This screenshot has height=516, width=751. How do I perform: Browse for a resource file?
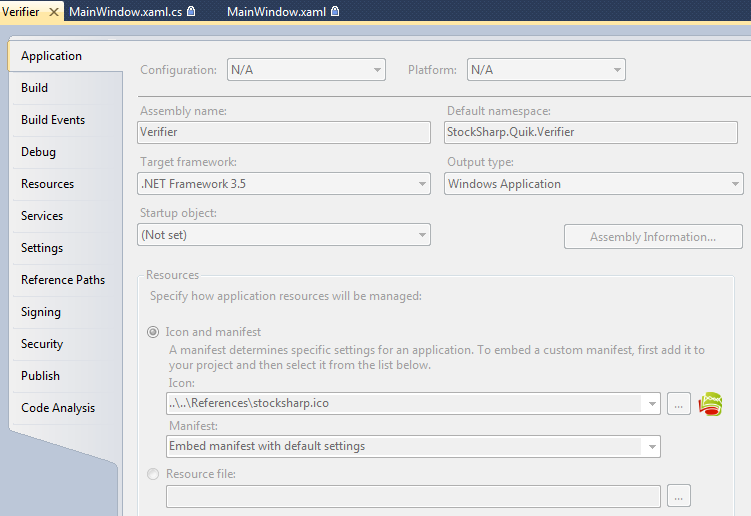pos(679,496)
